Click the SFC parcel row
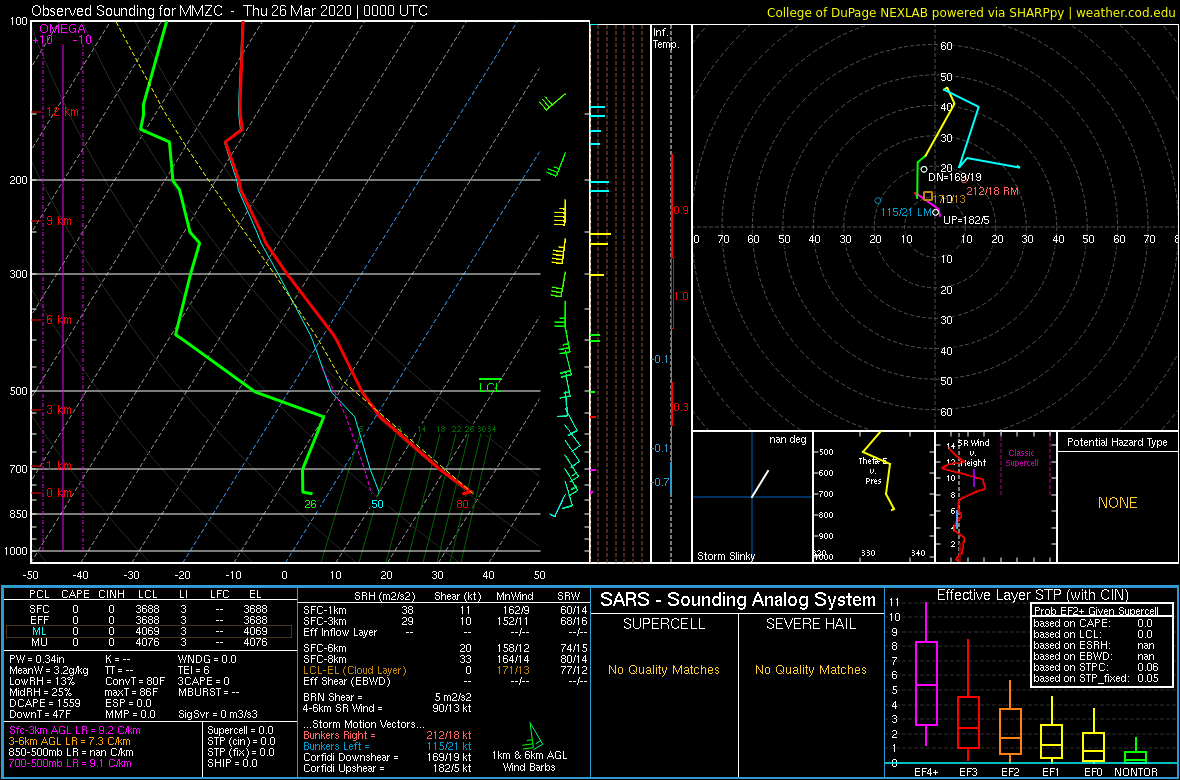 (x=149, y=609)
